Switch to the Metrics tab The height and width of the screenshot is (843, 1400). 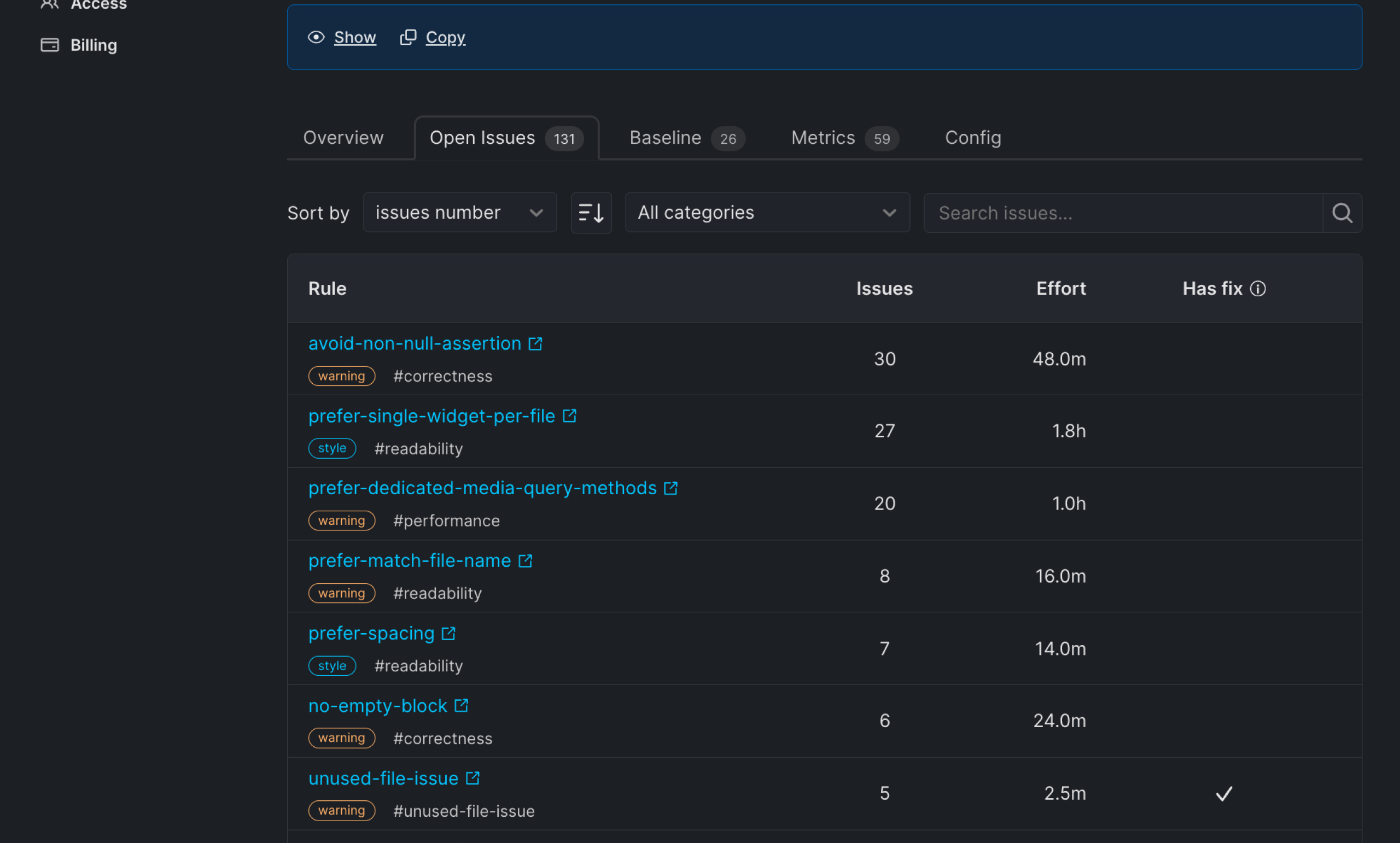tap(844, 138)
